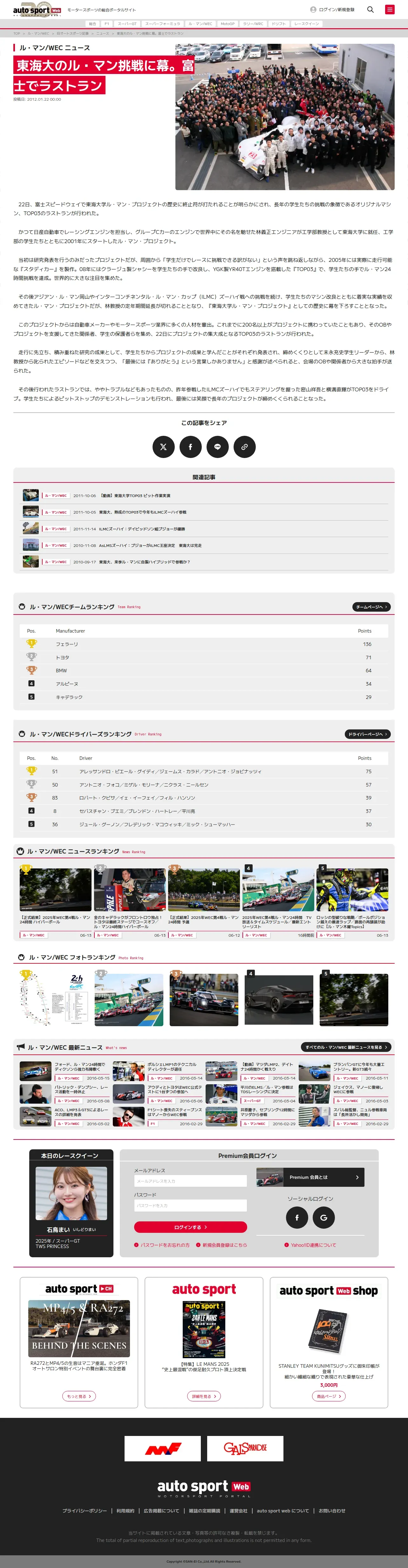The width and height of the screenshot is (408, 1568).
Task: Click silver trophy icon beside トヨタ
Action: 32,657
